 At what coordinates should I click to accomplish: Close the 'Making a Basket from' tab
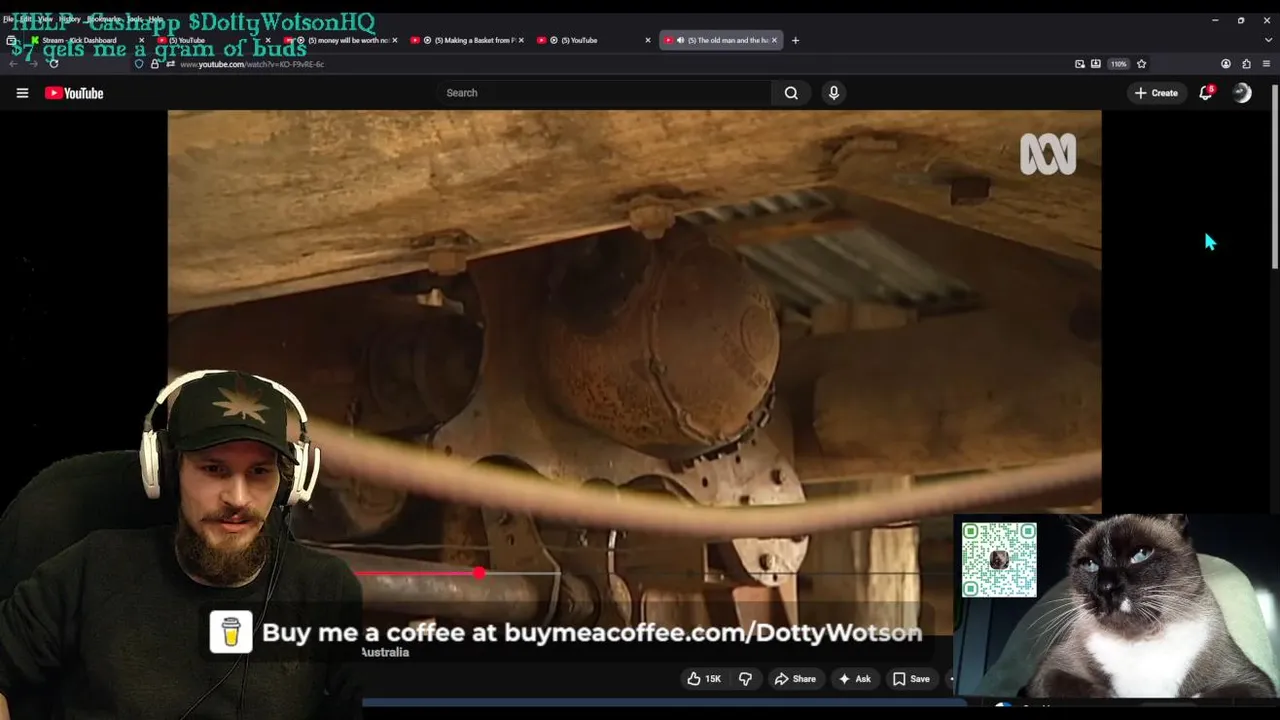tap(521, 40)
